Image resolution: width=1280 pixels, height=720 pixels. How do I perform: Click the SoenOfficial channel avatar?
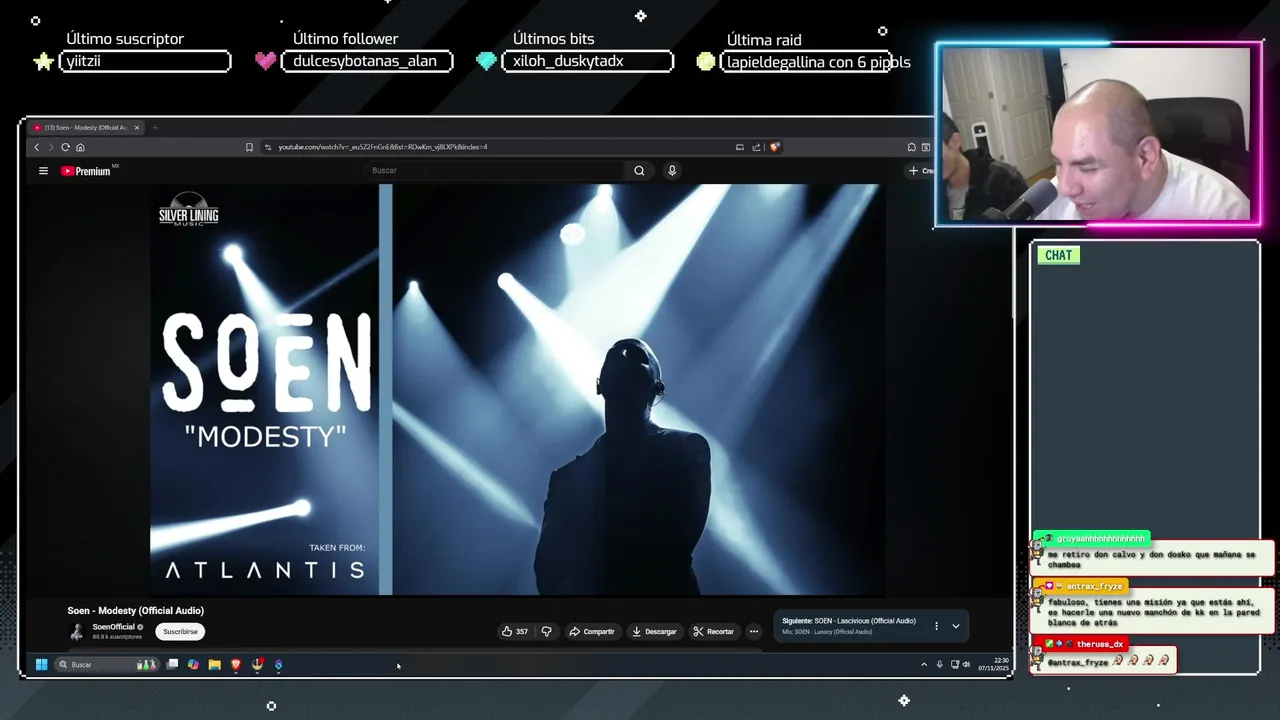(x=77, y=631)
